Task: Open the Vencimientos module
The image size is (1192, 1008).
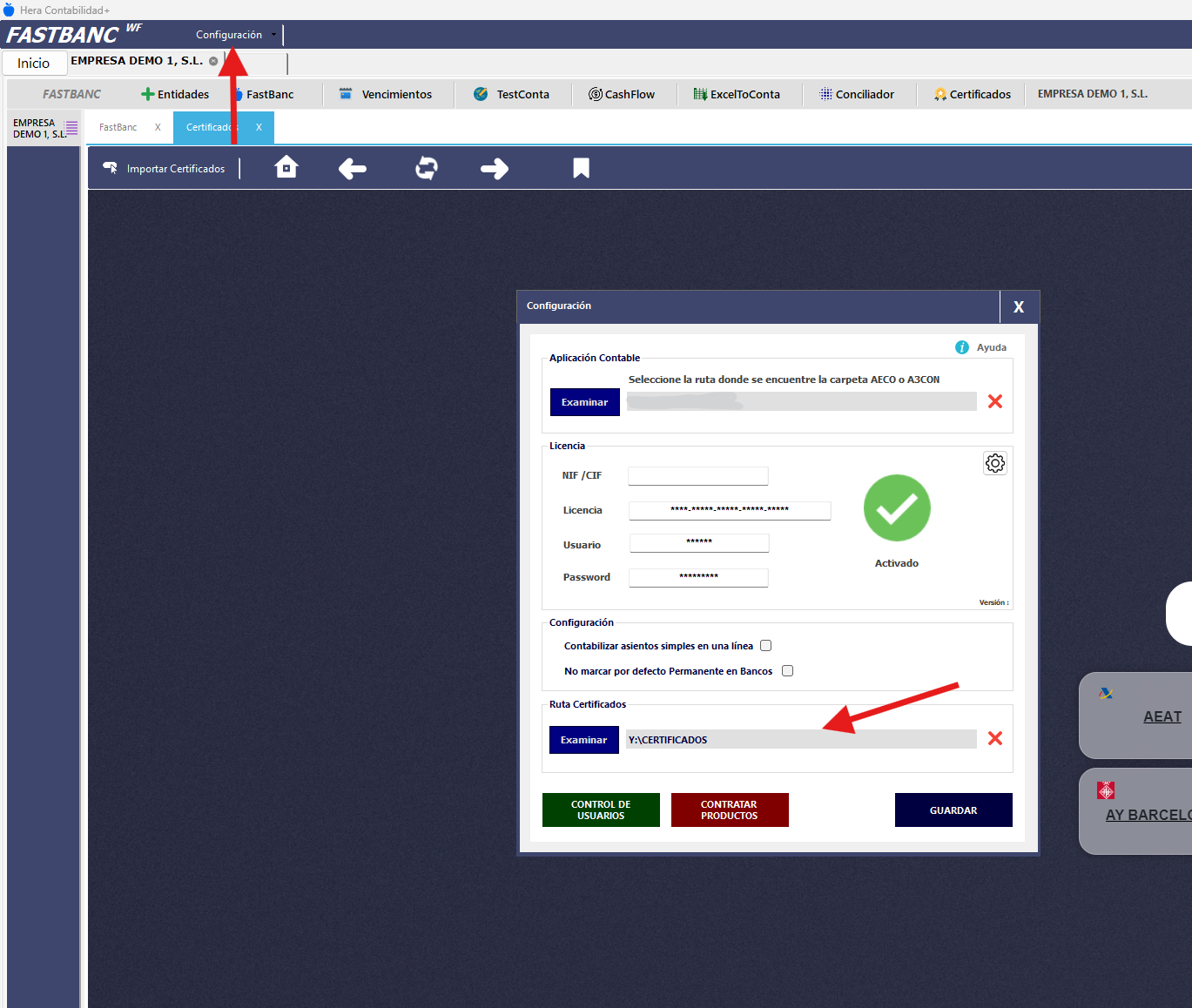Action: (386, 94)
